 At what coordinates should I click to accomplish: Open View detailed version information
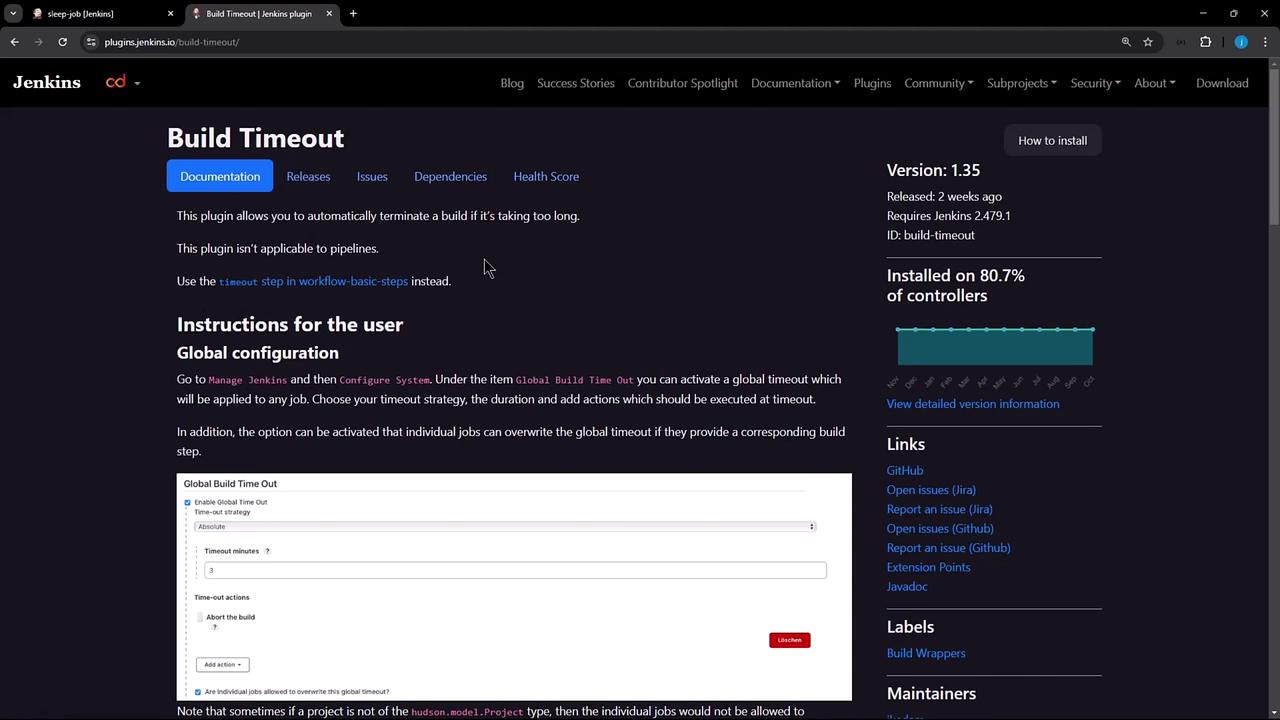click(x=973, y=404)
